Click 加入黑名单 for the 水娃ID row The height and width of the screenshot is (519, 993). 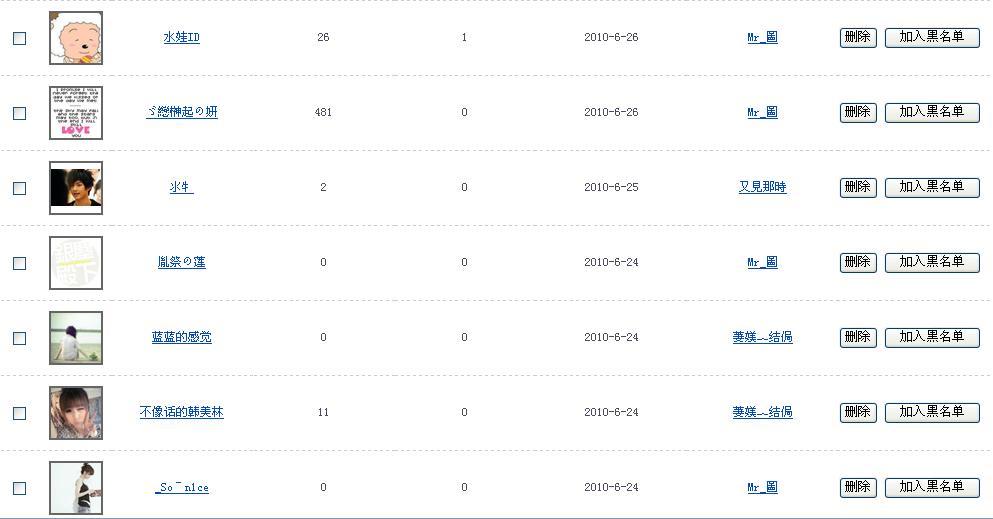(932, 37)
